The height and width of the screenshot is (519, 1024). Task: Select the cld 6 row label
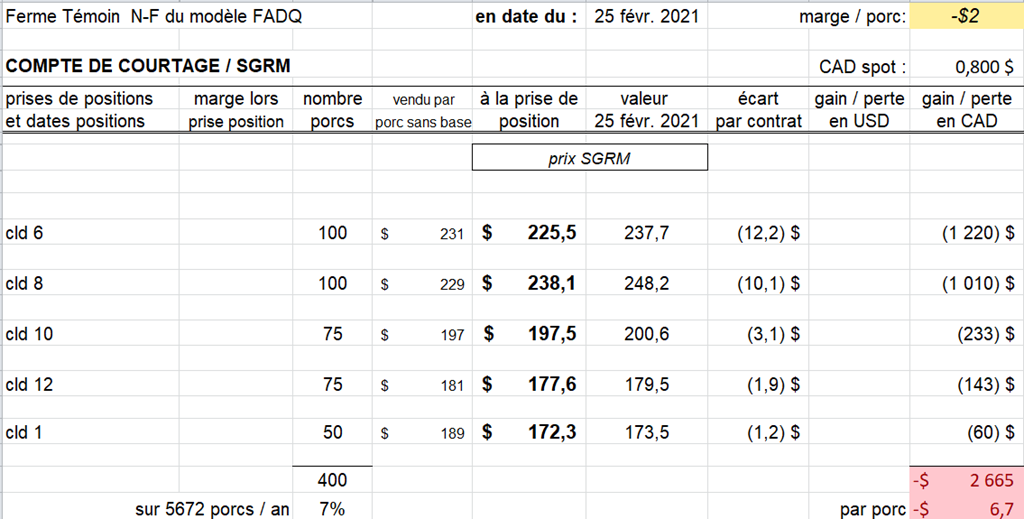24,233
